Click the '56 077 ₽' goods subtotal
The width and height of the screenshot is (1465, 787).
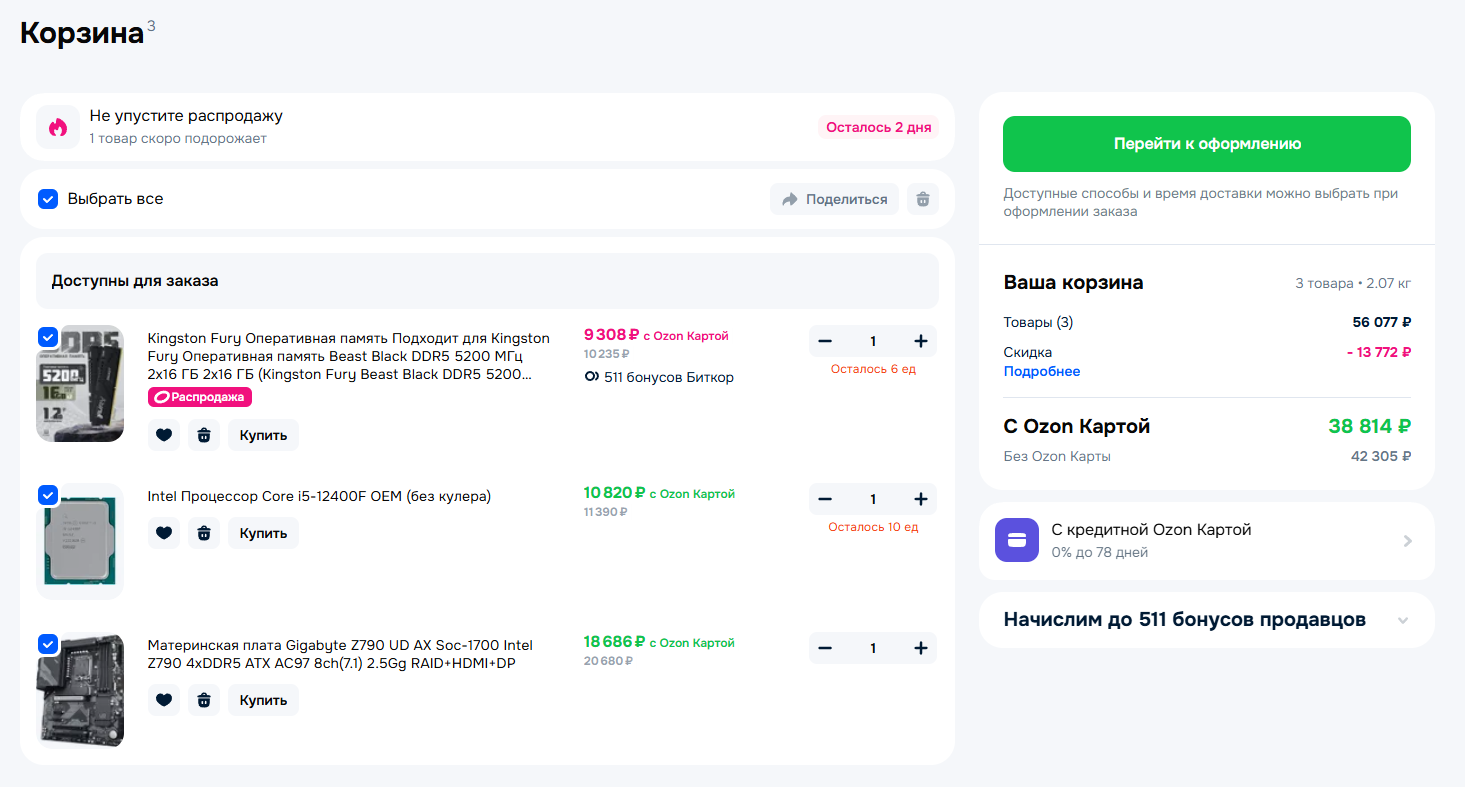[x=1381, y=322]
